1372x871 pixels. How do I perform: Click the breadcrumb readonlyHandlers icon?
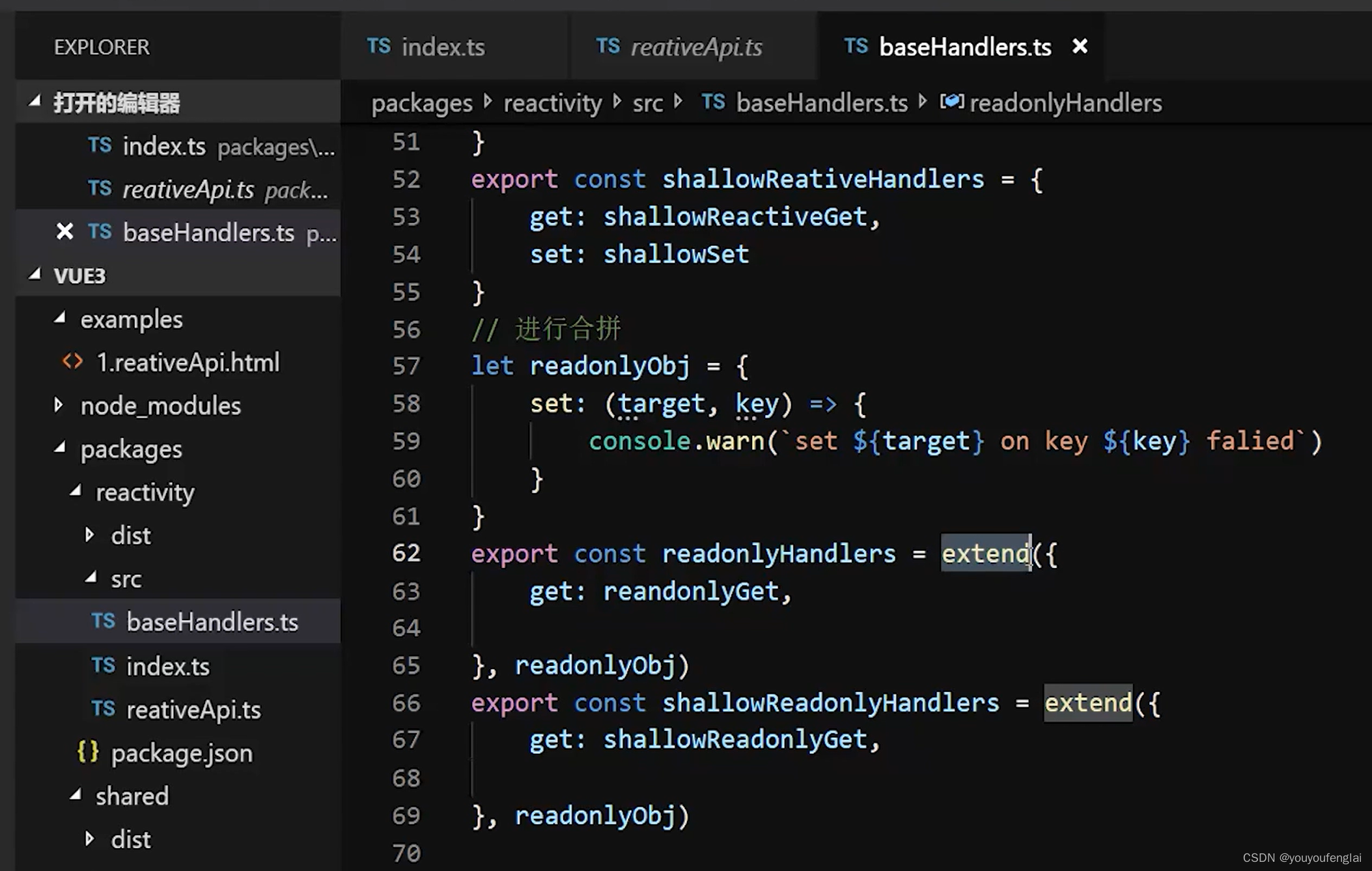954,103
